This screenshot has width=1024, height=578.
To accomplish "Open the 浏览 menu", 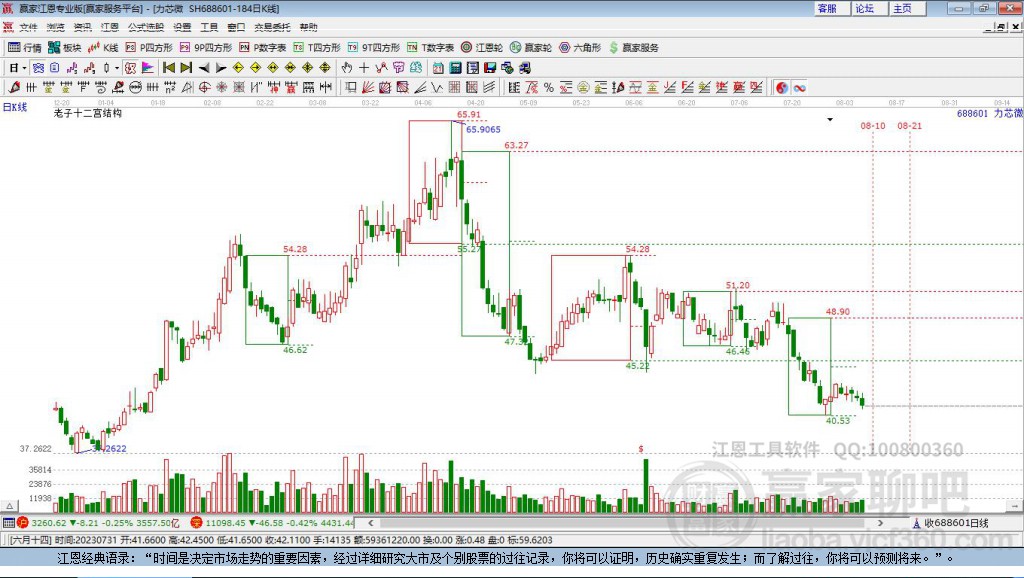I will pos(56,27).
